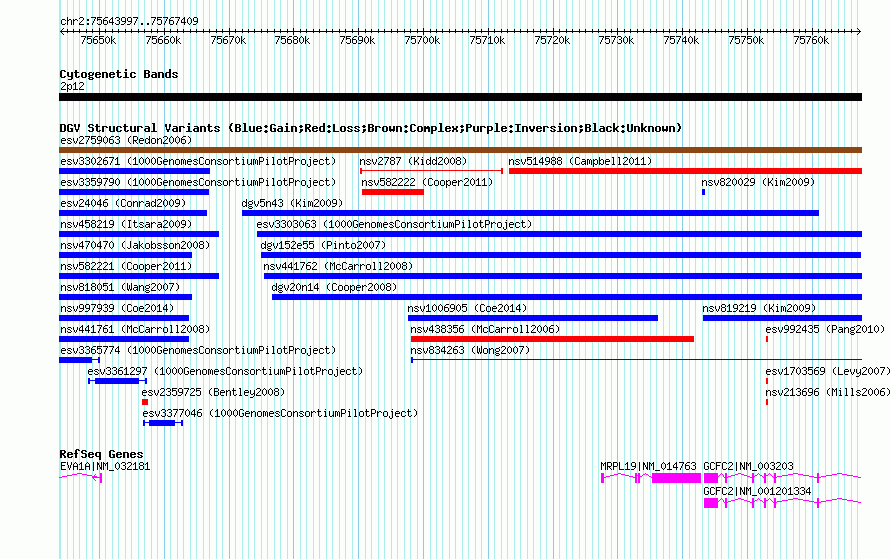This screenshot has height=559, width=890.
Task: Open nsv438356 (McCarroll2006) label
Action: pyautogui.click(x=485, y=329)
